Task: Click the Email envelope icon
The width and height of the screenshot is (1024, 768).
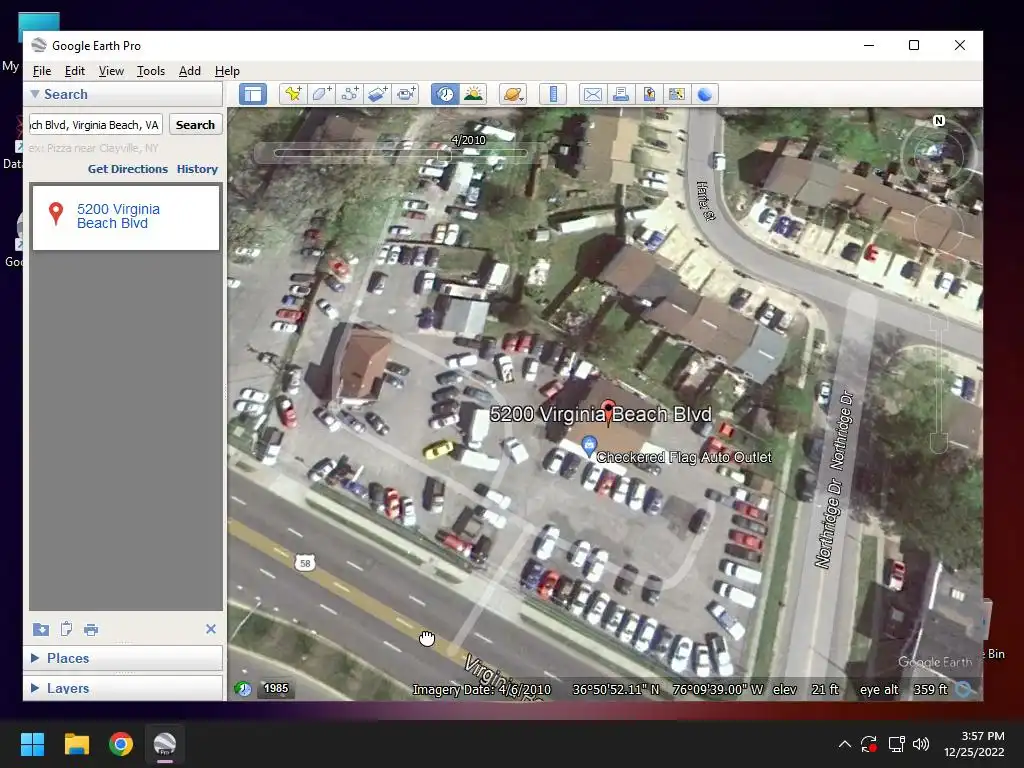Action: pos(592,94)
